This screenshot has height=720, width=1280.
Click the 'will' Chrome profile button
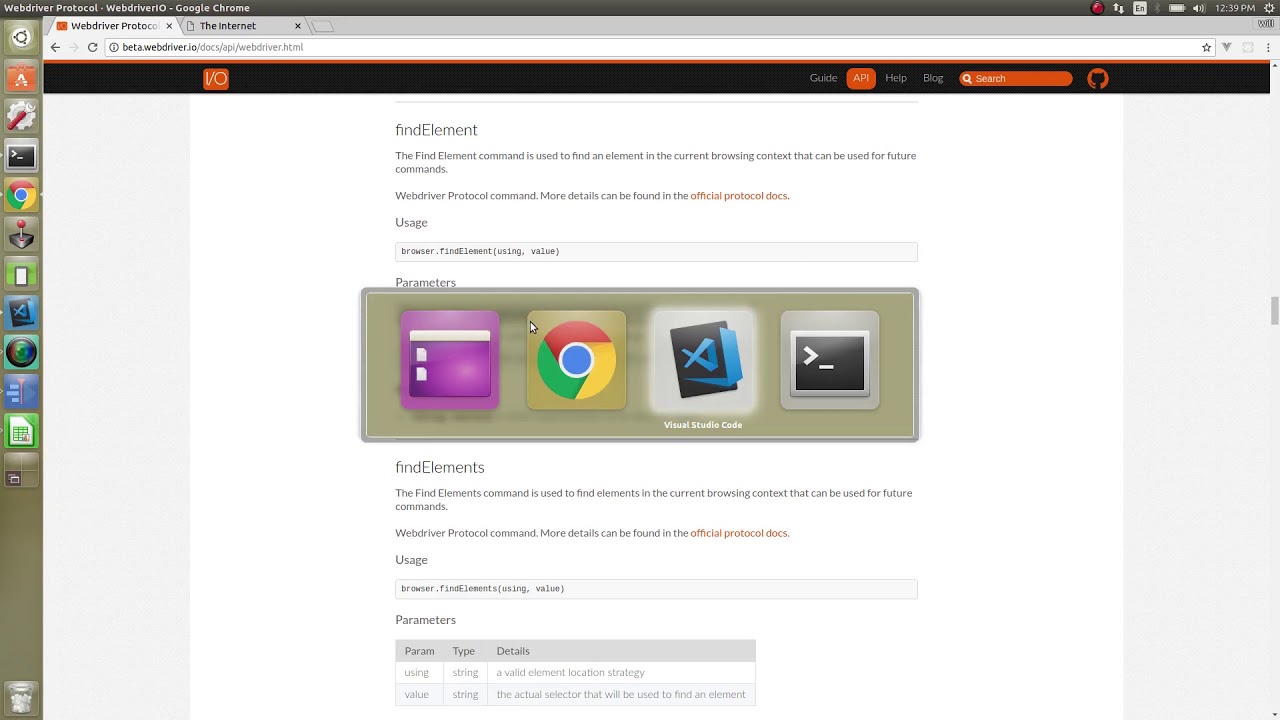point(1265,24)
